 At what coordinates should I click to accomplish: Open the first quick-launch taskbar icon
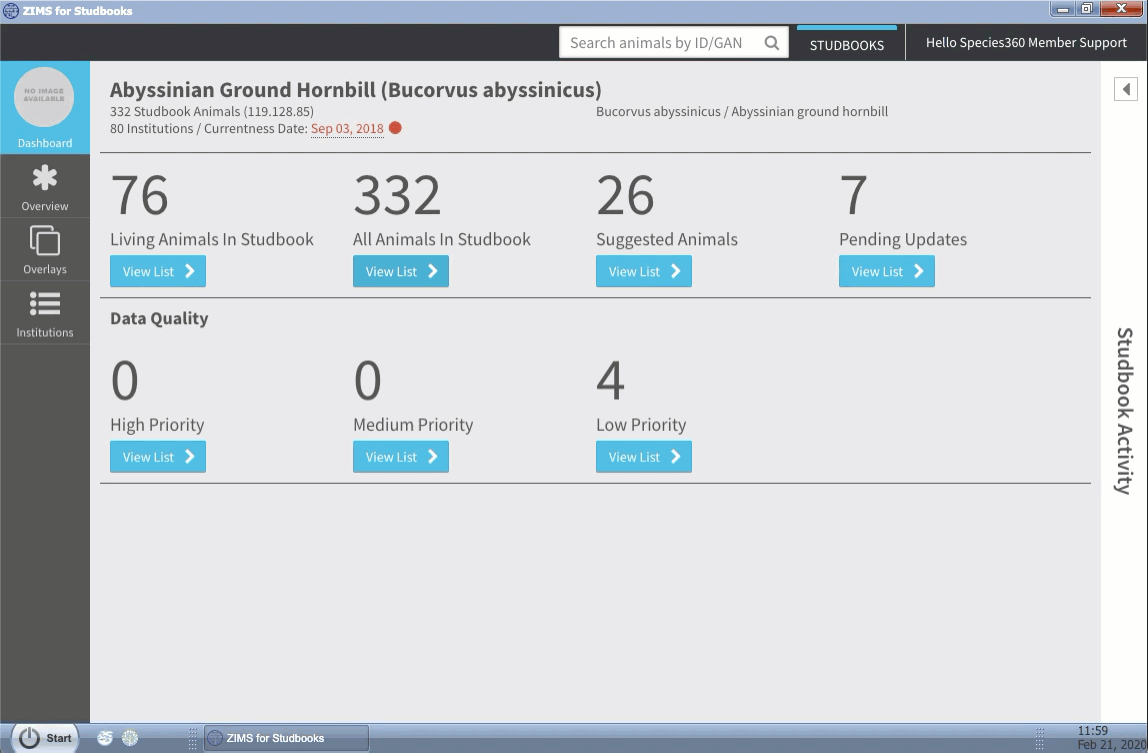click(x=105, y=738)
